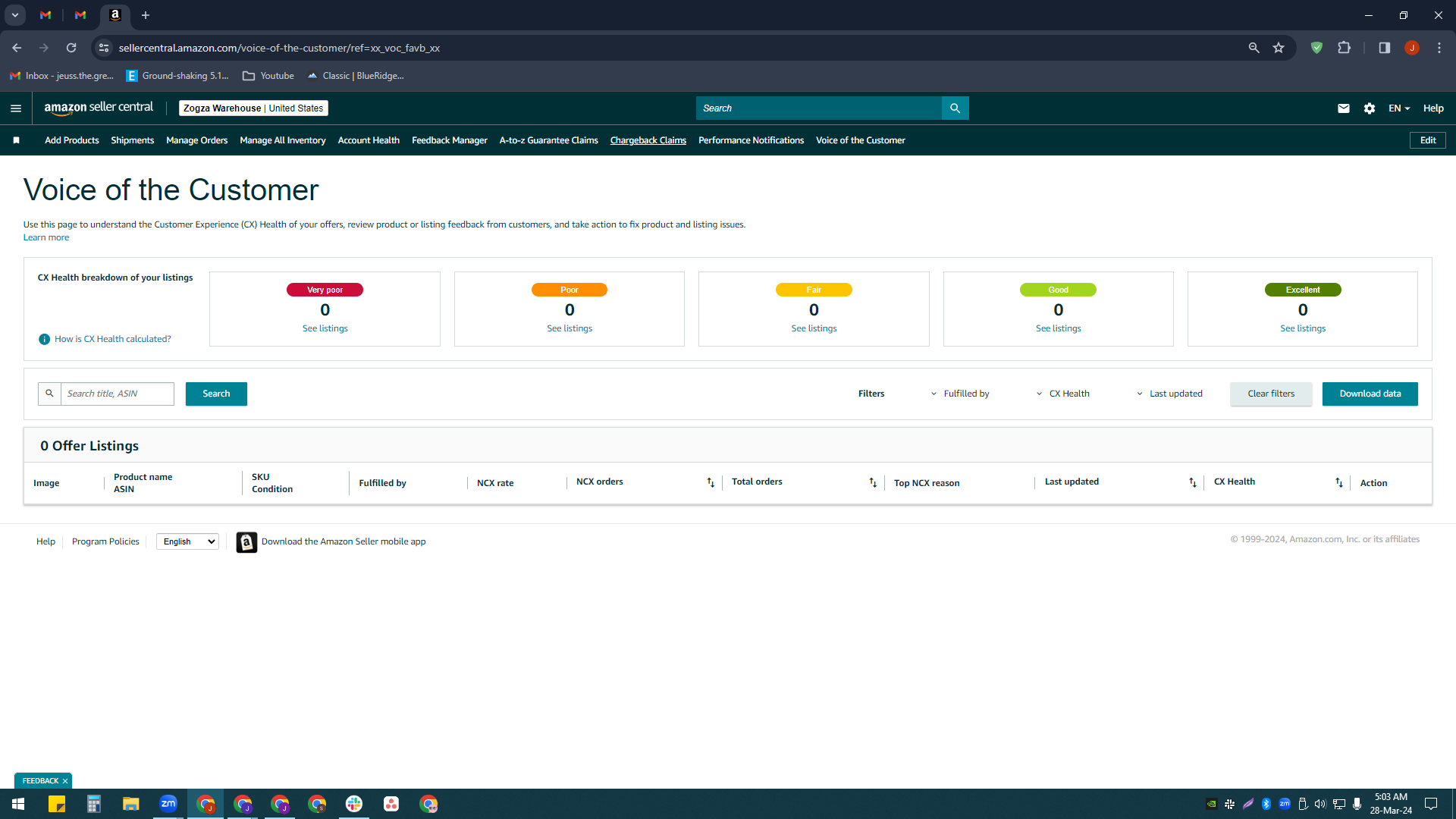The width and height of the screenshot is (1456, 819).
Task: Open the hamburger navigation menu
Action: (x=15, y=108)
